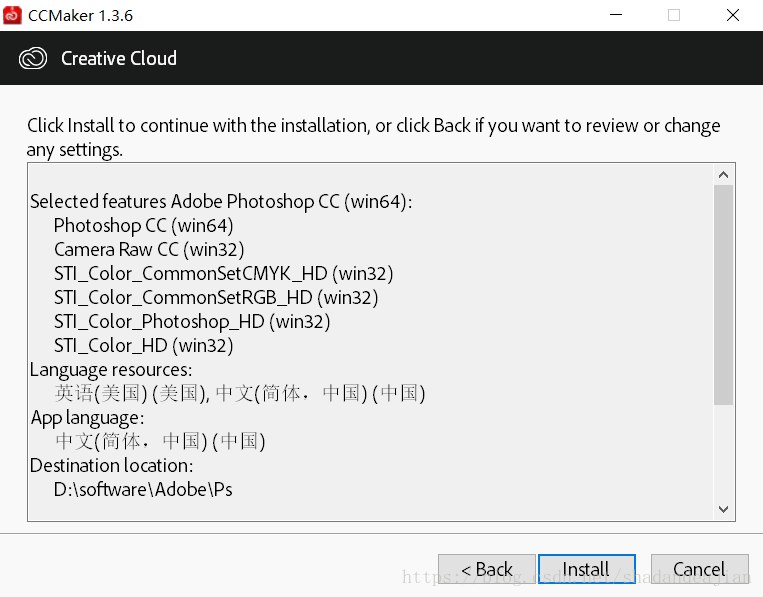Click the Creative Cloud header title text

119,58
